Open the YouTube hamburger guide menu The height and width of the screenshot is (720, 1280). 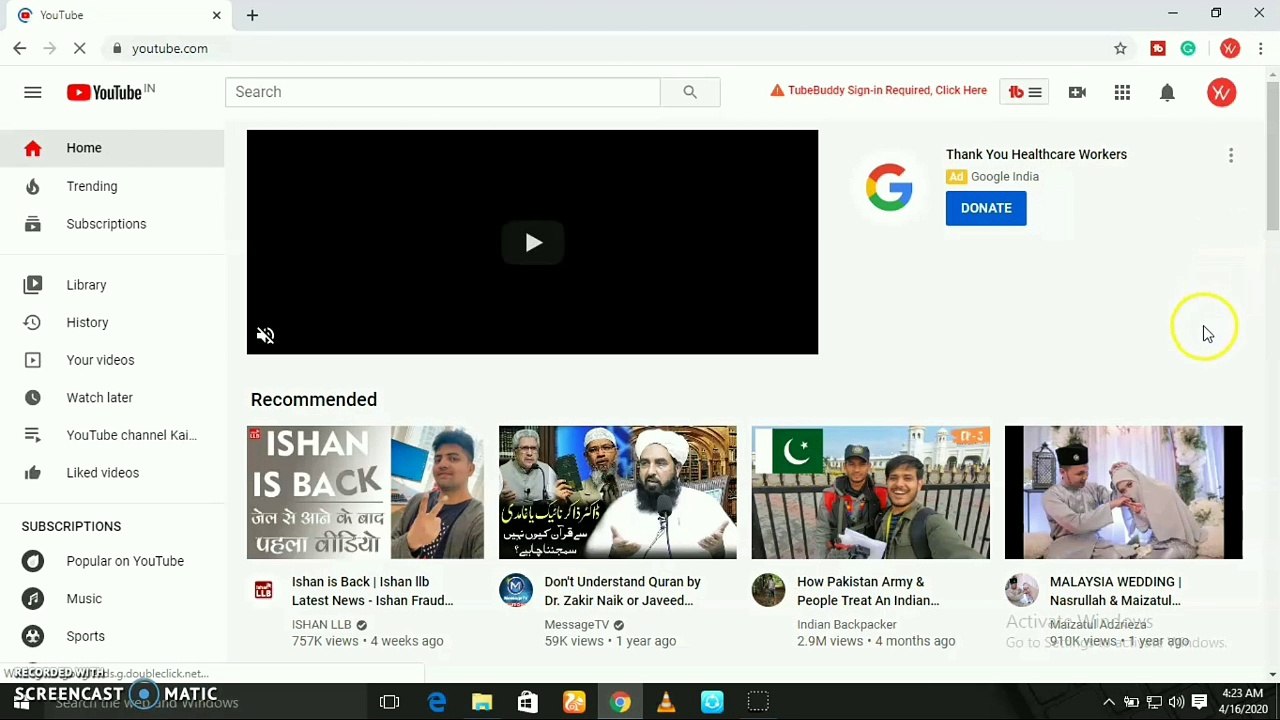coord(33,92)
